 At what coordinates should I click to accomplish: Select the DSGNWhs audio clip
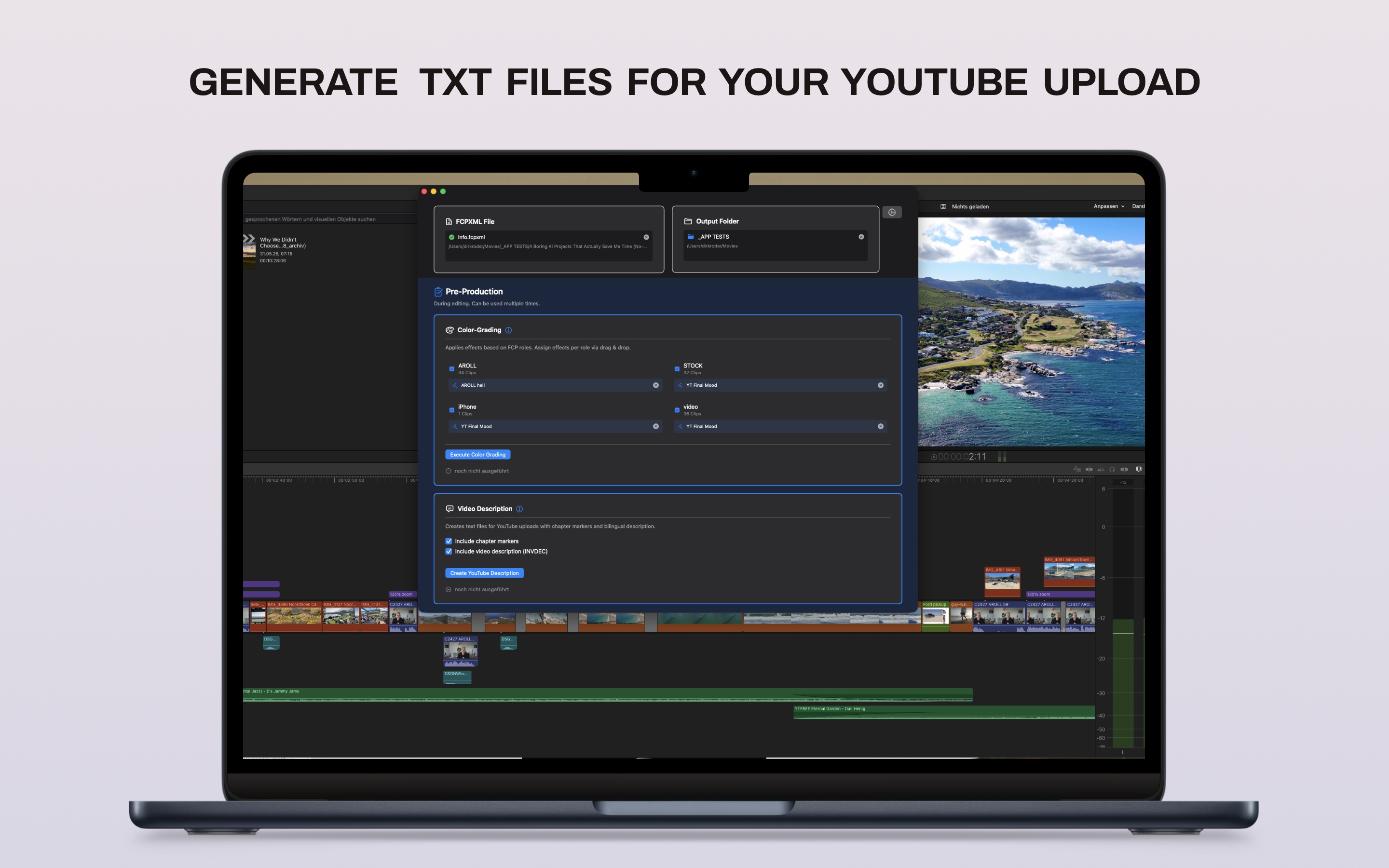click(x=457, y=678)
